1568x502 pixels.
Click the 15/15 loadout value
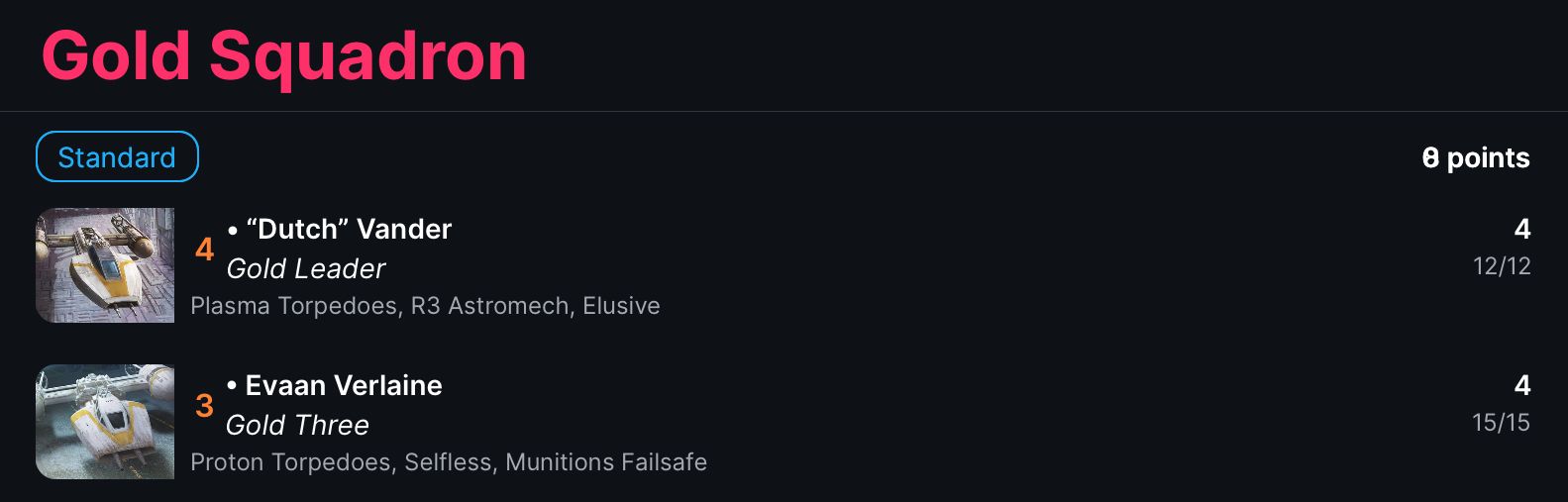1501,423
